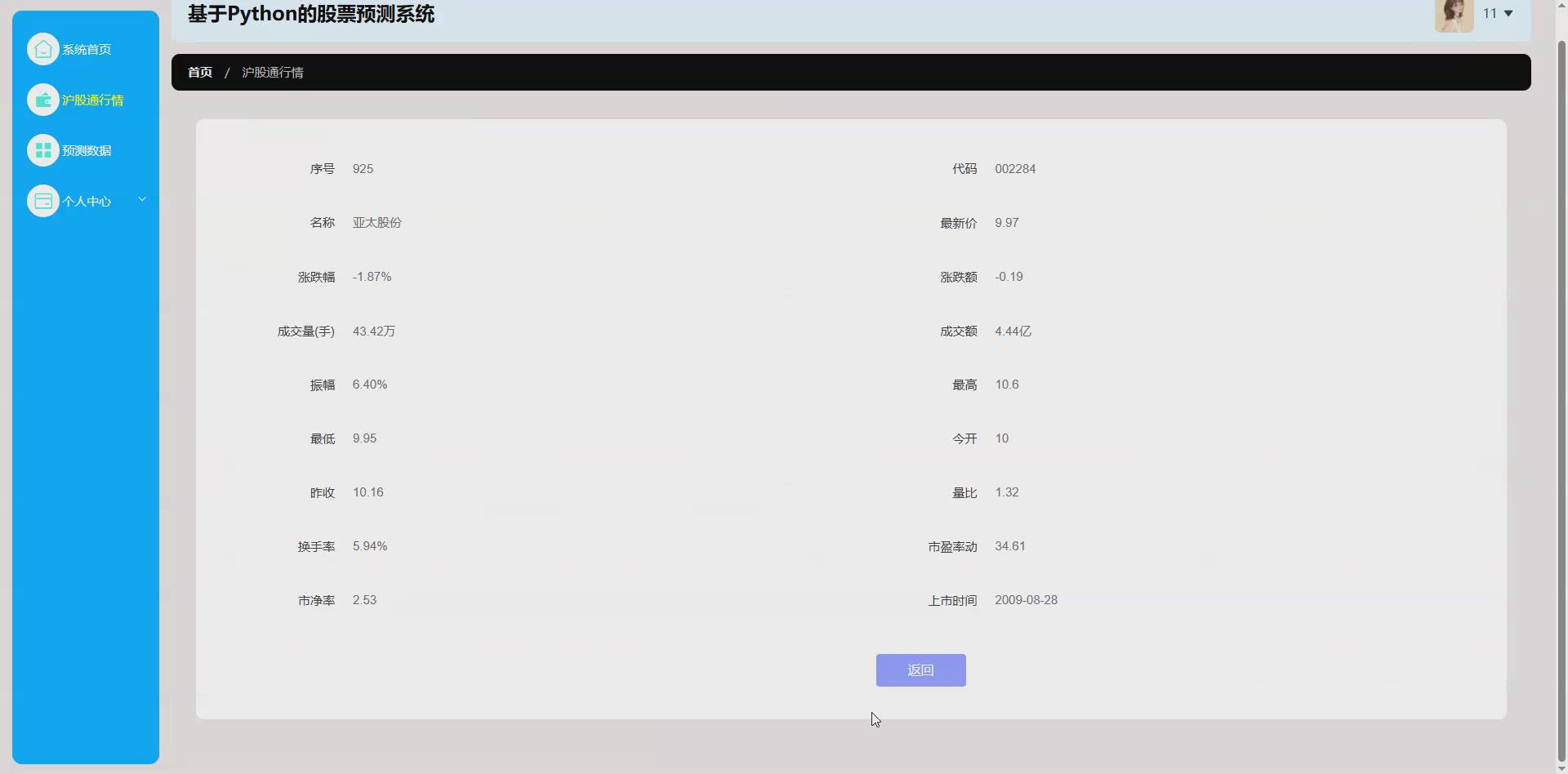The height and width of the screenshot is (774, 1568).
Task: Click the wallet icon beside 沪股通行情
Action: pyautogui.click(x=43, y=100)
